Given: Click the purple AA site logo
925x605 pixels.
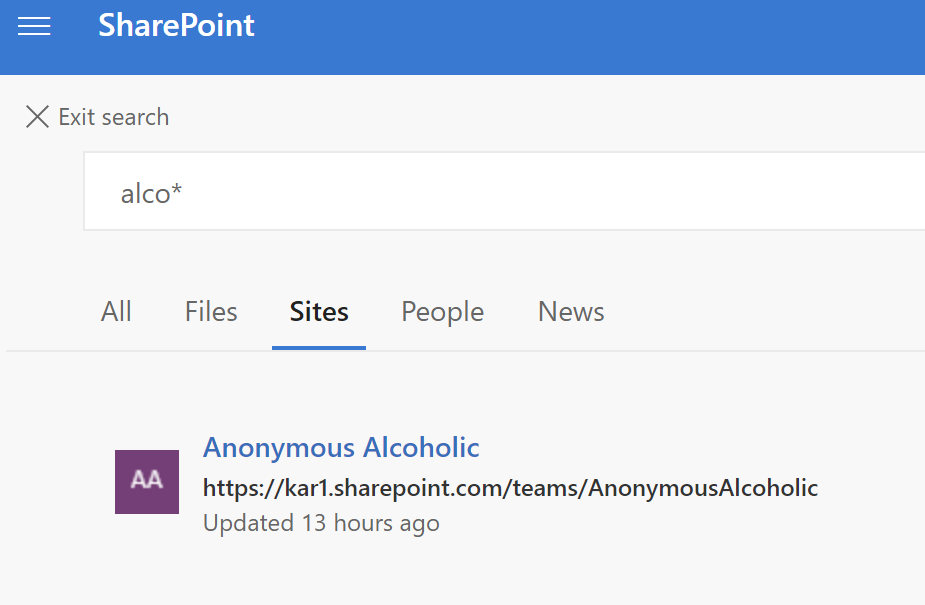Looking at the screenshot, I should [147, 482].
